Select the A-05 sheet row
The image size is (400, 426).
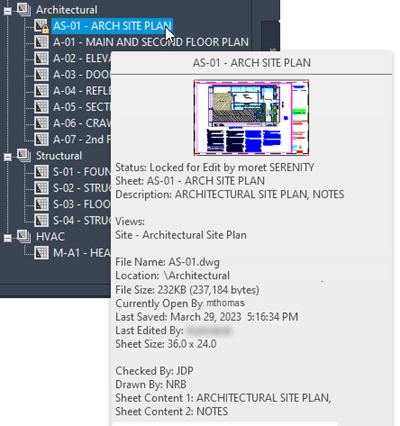(x=82, y=107)
